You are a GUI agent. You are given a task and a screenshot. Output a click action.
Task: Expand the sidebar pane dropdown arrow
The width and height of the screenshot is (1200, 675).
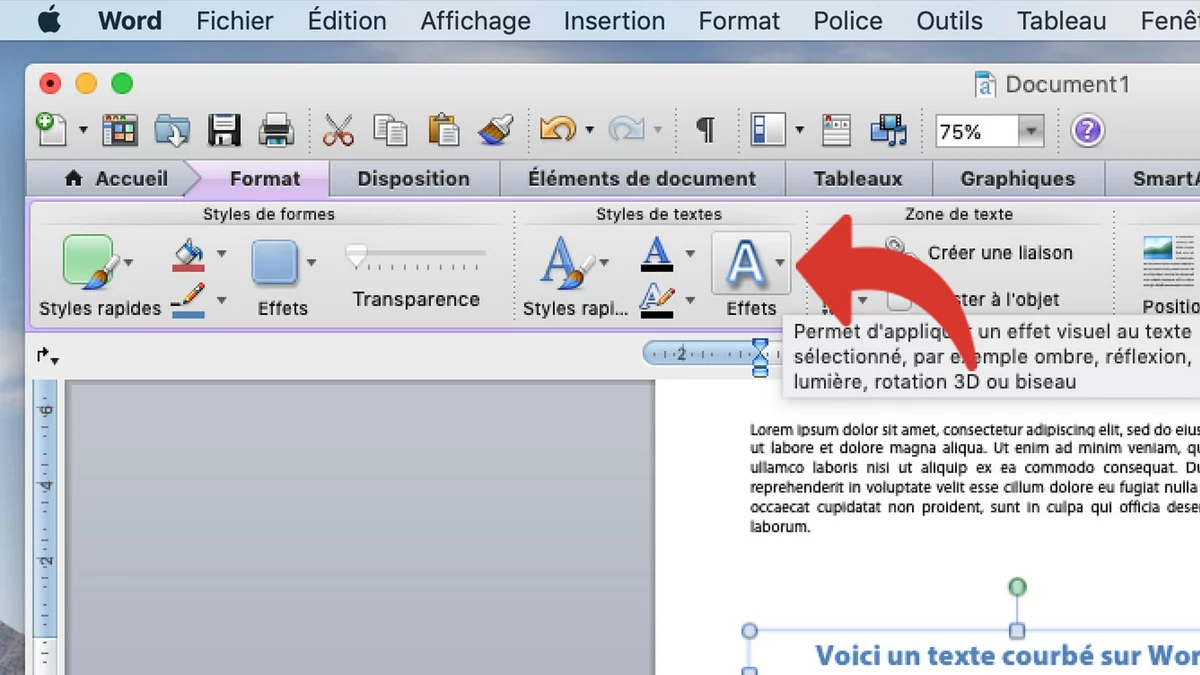pos(799,130)
